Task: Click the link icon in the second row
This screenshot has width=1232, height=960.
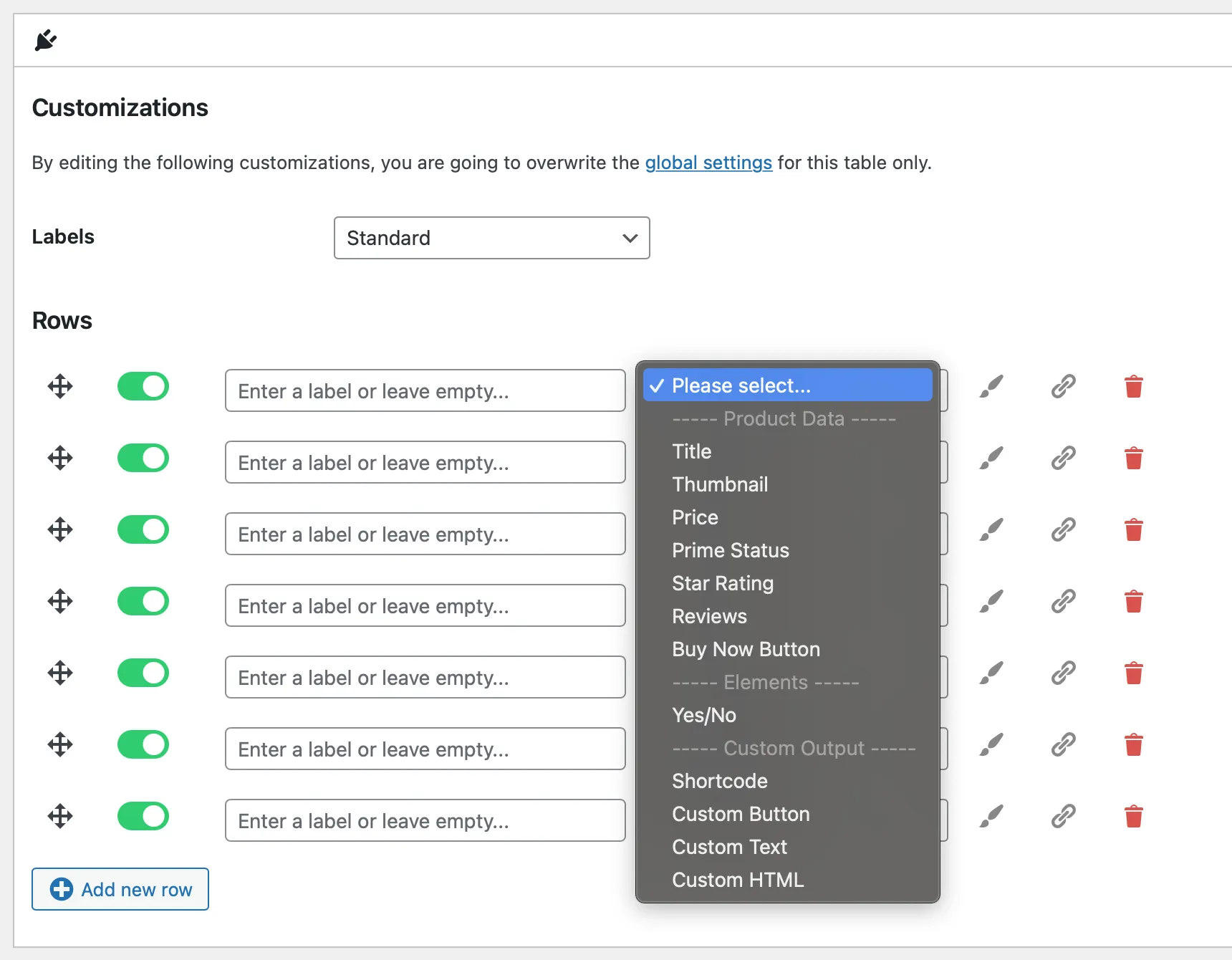Action: (x=1063, y=458)
